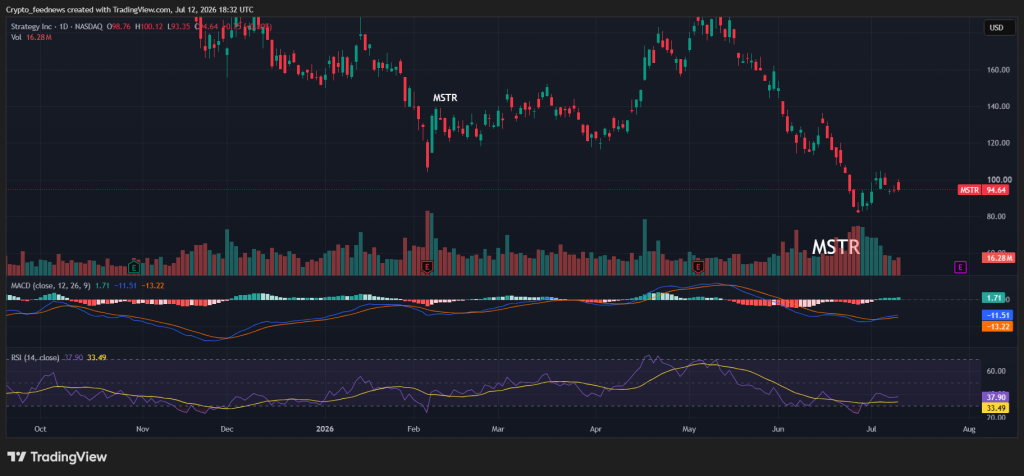Open the MACD (close, 12, 26, 9) legend
1024x476 pixels.
pos(51,285)
